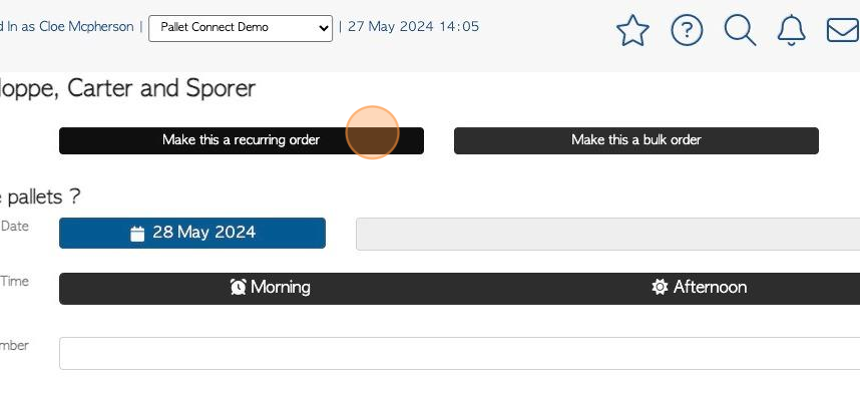Image resolution: width=860 pixels, height=398 pixels.
Task: Open help via question mark icon
Action: (x=687, y=30)
